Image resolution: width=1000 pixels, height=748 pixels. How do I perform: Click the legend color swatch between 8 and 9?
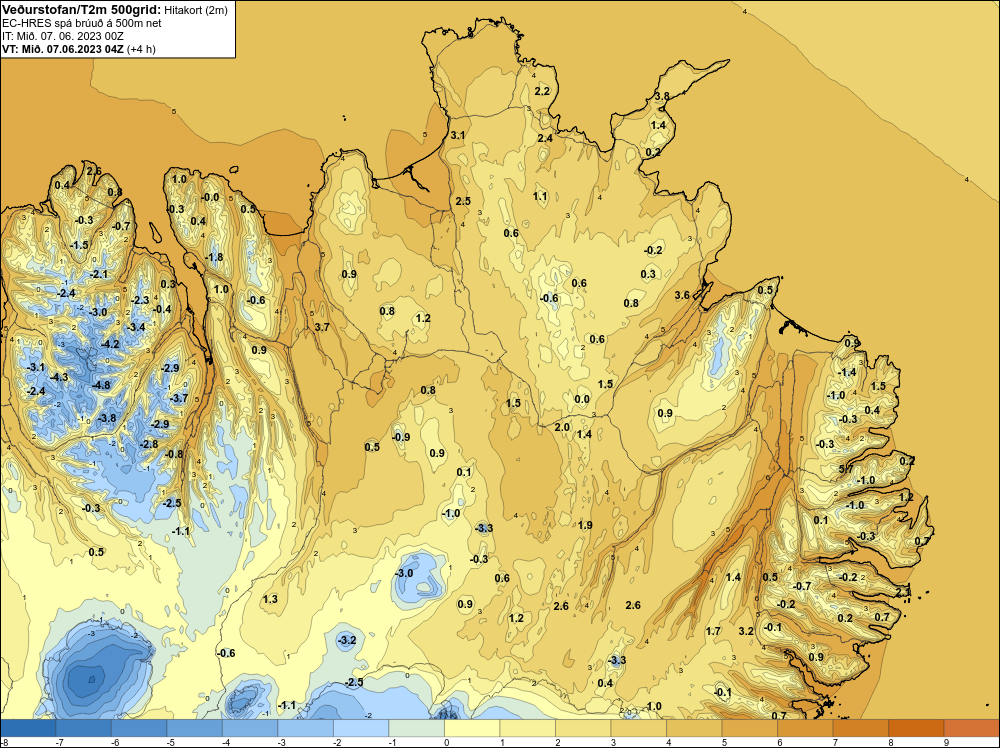click(x=916, y=728)
